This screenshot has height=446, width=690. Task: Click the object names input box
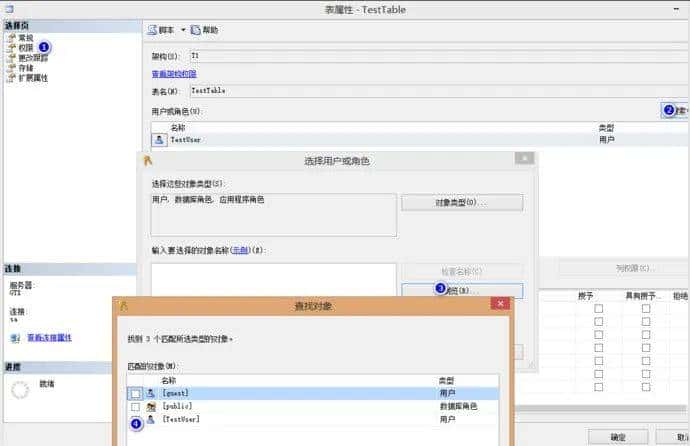point(274,280)
